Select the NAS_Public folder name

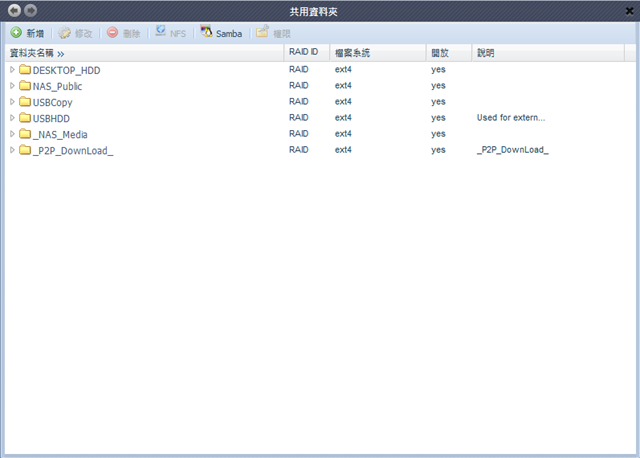pos(57,87)
